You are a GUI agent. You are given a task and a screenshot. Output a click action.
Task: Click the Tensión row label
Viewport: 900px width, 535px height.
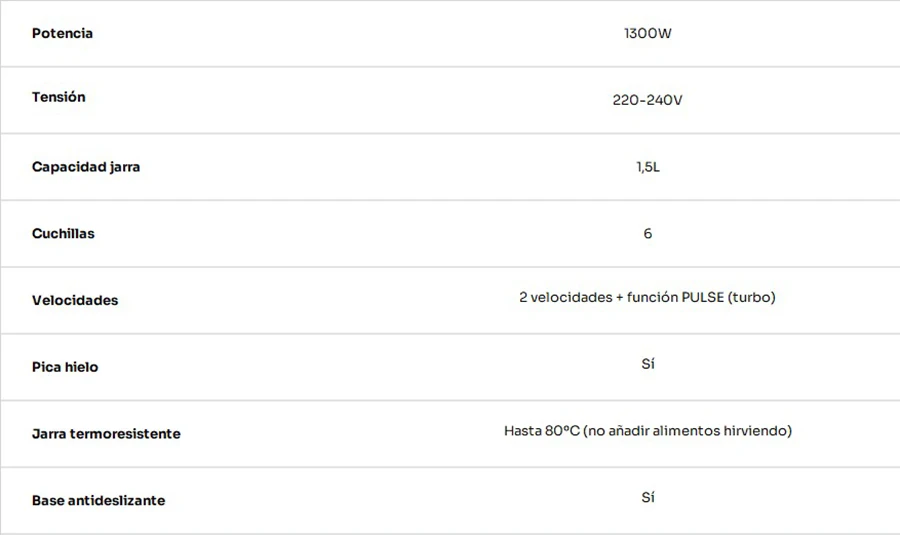click(59, 97)
